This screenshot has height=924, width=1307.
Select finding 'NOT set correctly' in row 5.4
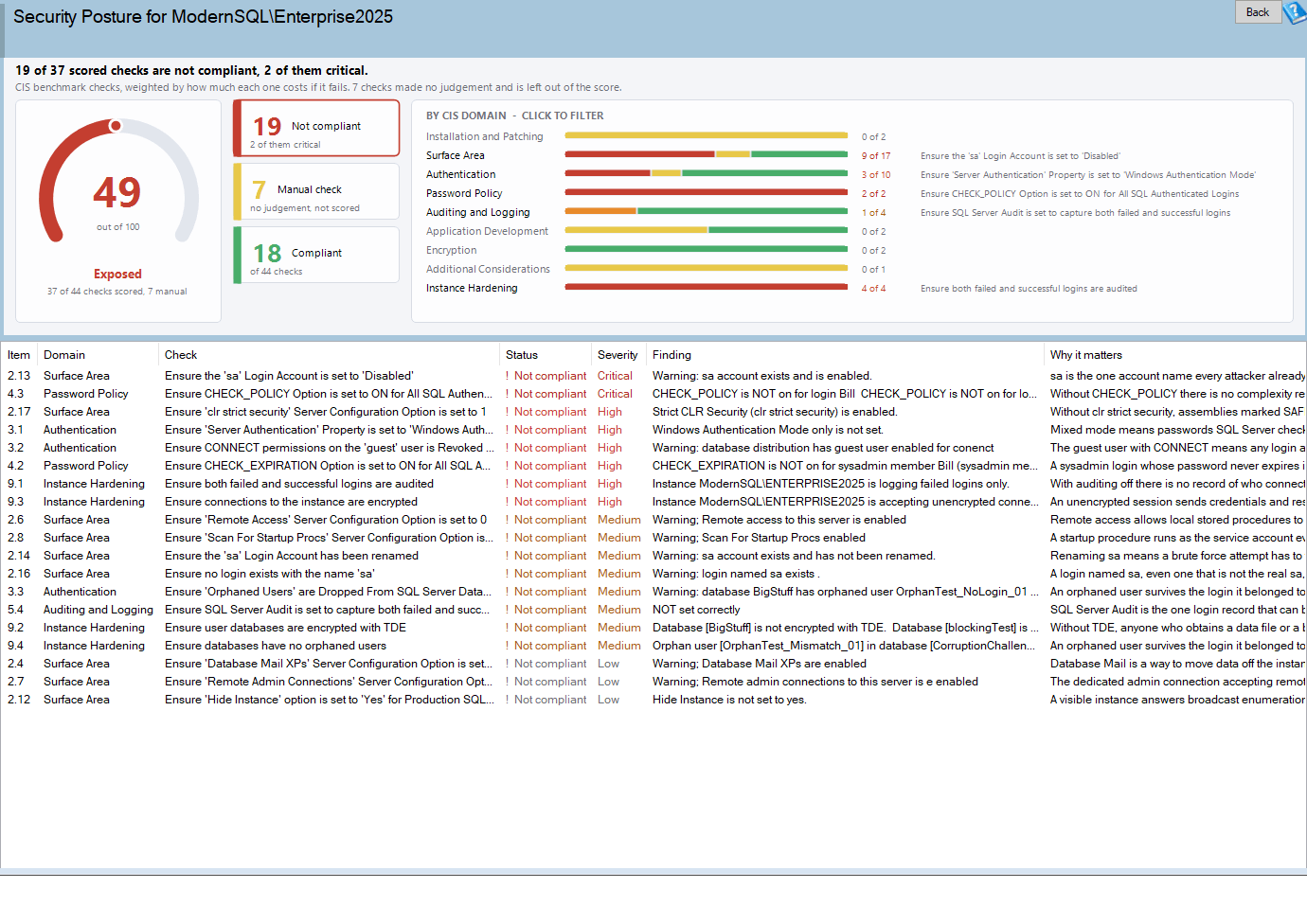[696, 610]
